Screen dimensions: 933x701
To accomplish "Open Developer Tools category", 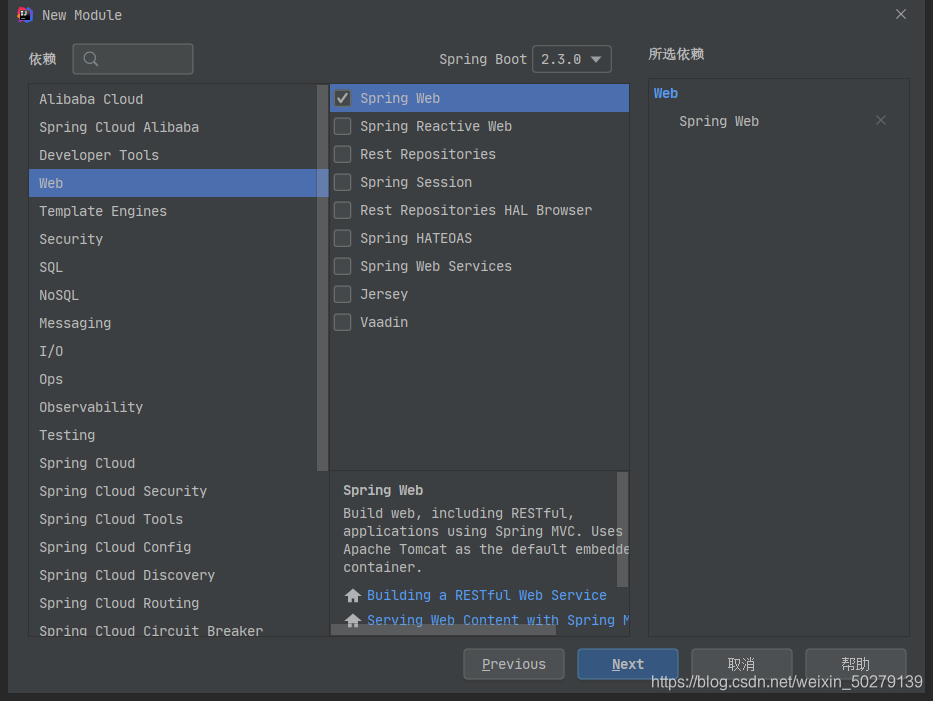I will point(173,155).
